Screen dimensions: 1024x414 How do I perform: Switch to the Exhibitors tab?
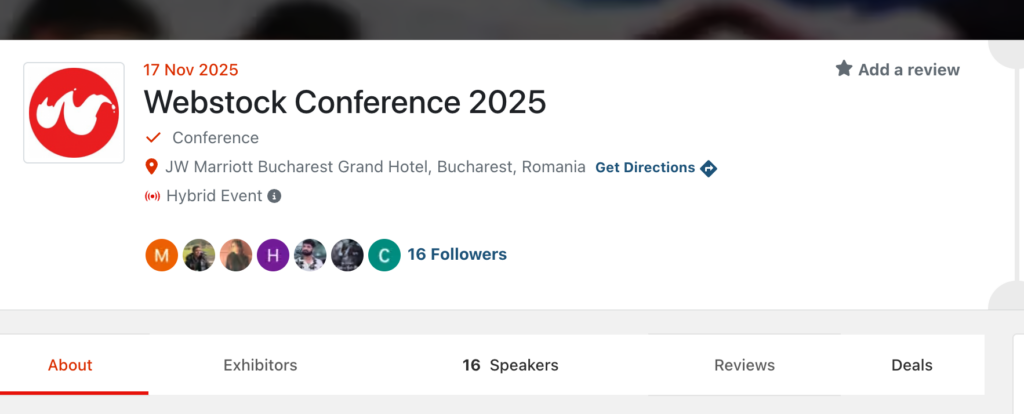[x=260, y=365]
